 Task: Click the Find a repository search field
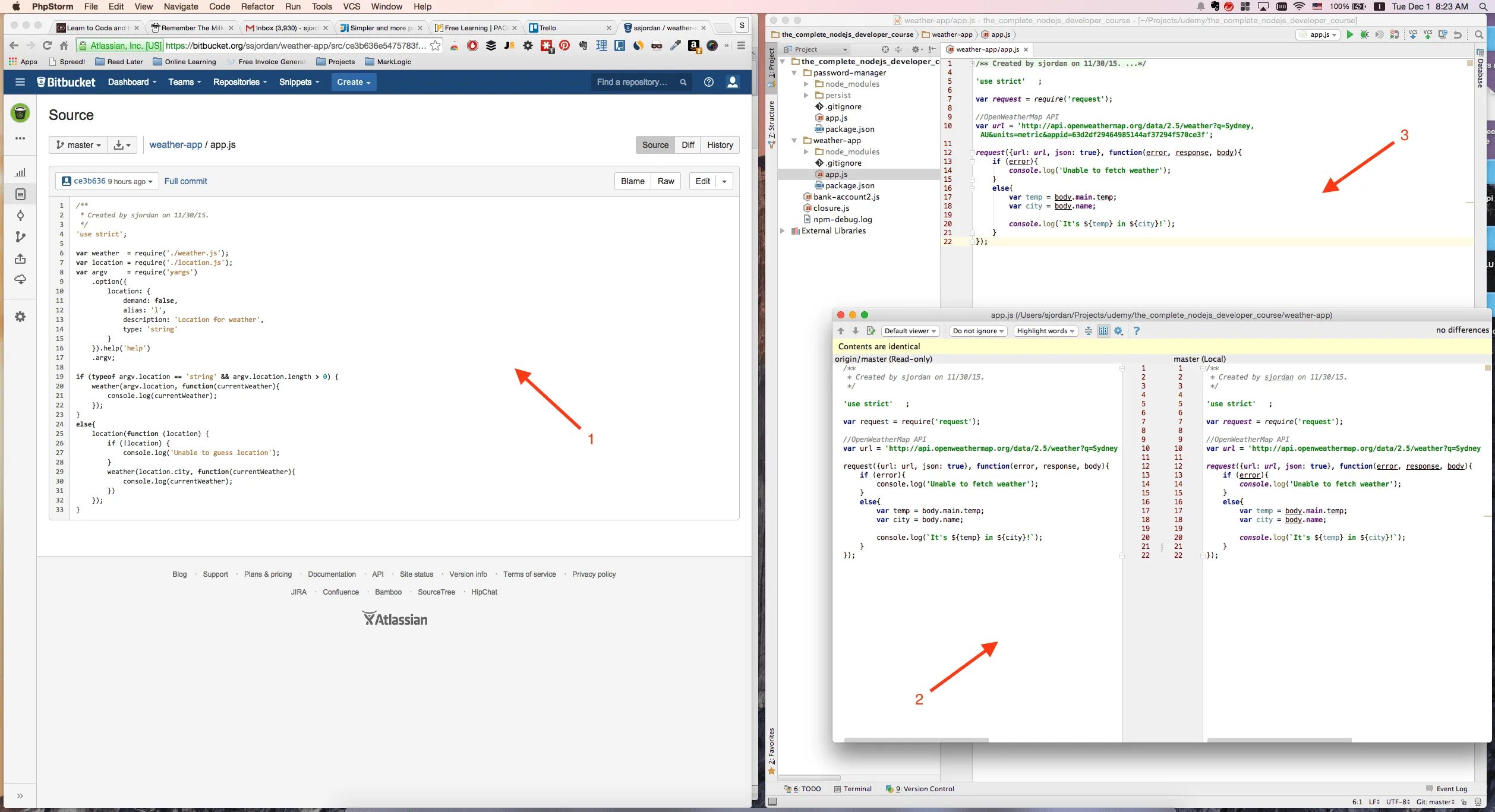tap(633, 83)
